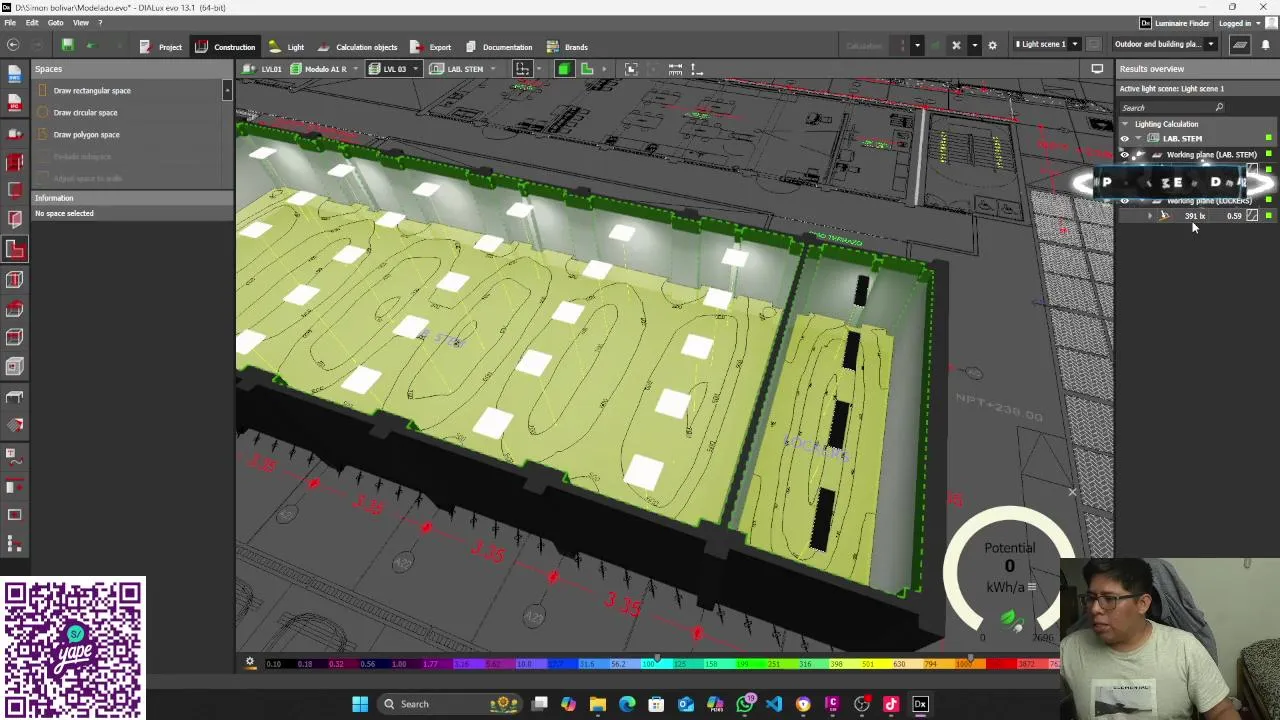Open WhatsApp from the taskbar
The image size is (1280, 720).
(745, 704)
